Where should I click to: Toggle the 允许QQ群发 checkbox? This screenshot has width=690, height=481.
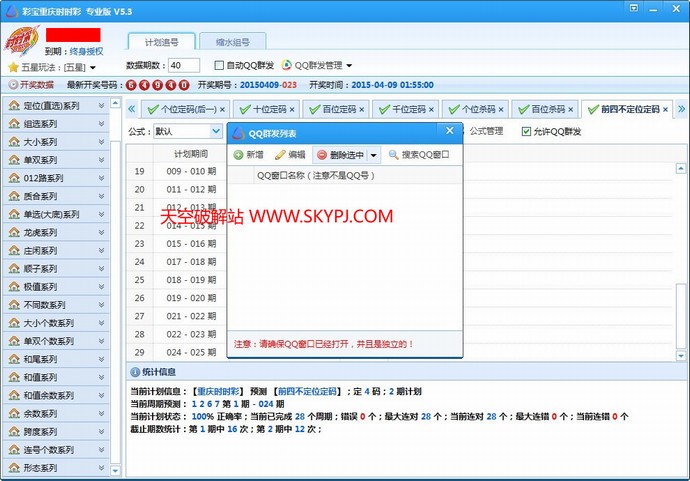pyautogui.click(x=527, y=131)
